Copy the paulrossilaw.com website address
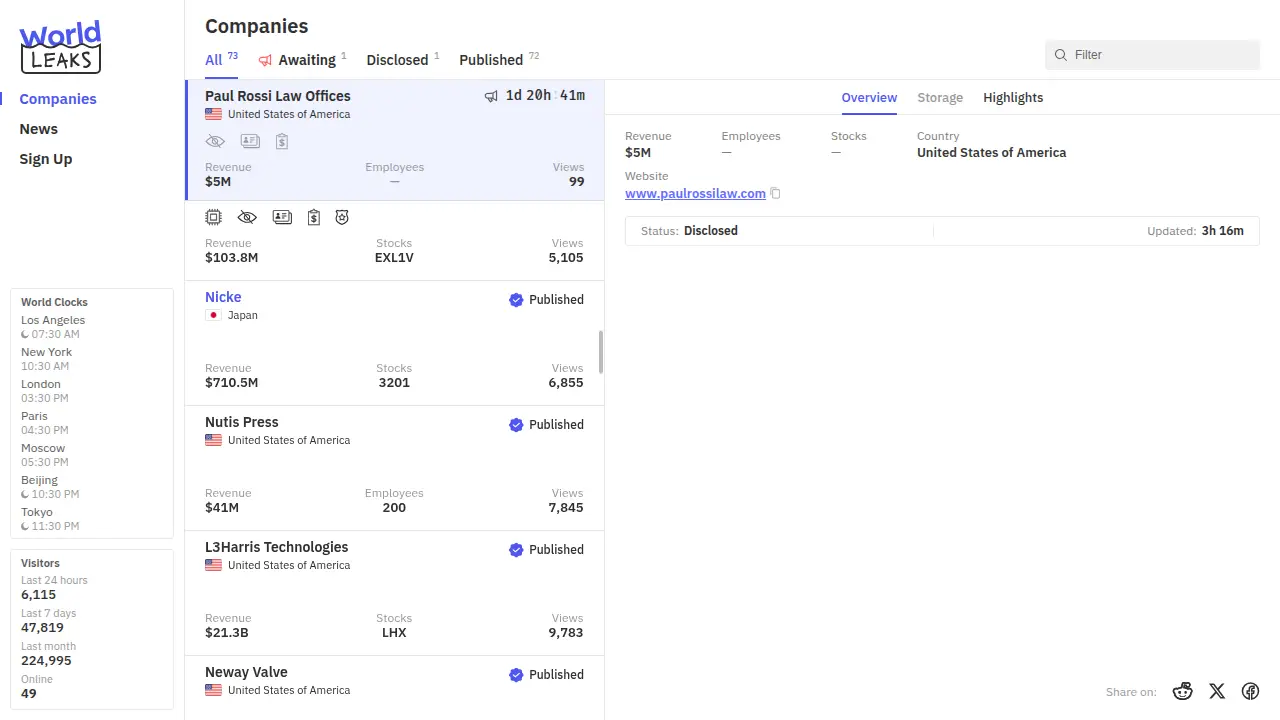This screenshot has width=1280, height=720. [775, 194]
